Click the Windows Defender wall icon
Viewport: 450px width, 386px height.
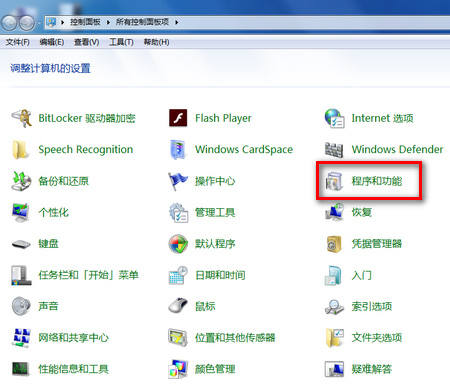tap(334, 150)
